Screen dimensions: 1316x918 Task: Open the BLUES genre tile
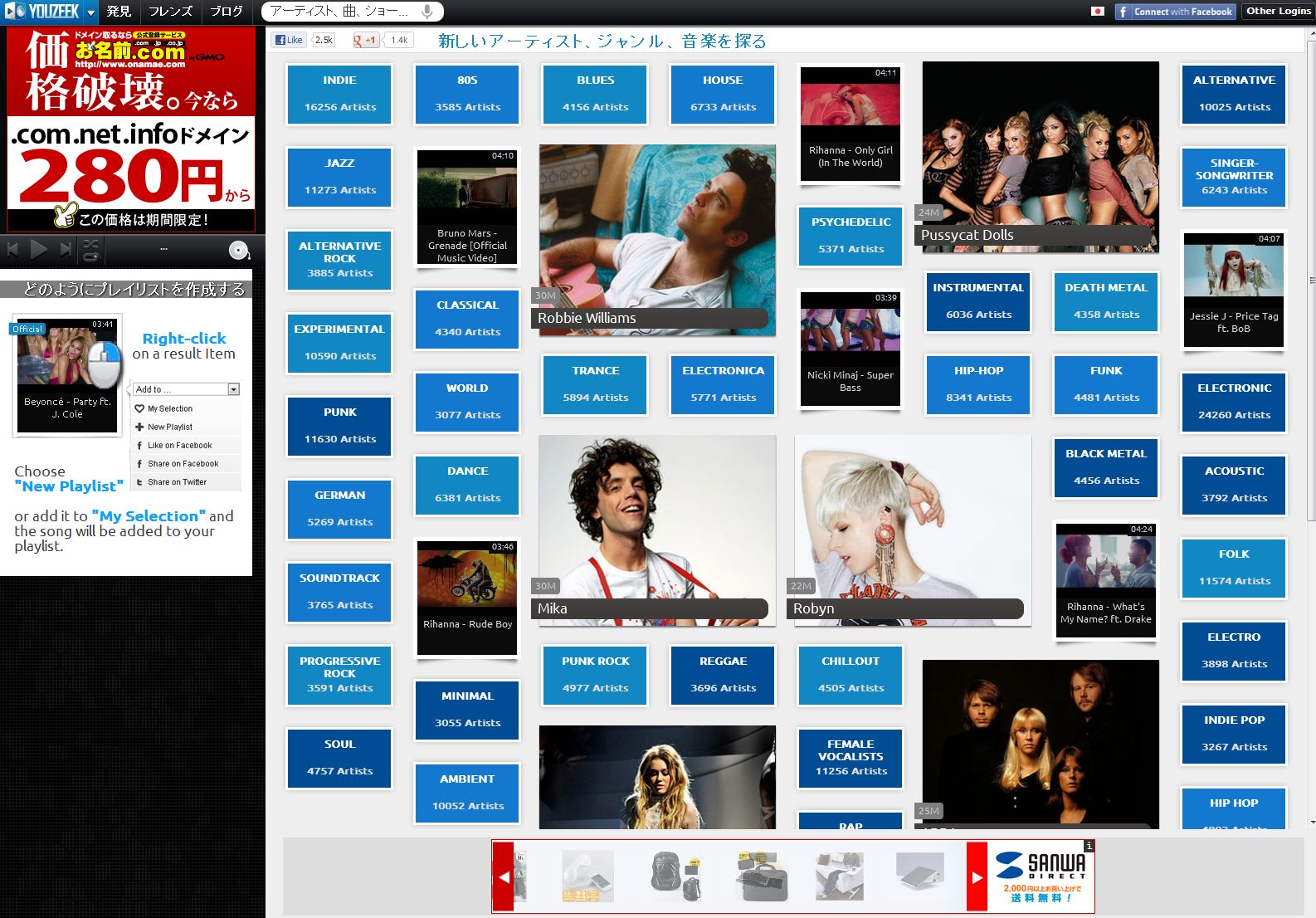595,94
